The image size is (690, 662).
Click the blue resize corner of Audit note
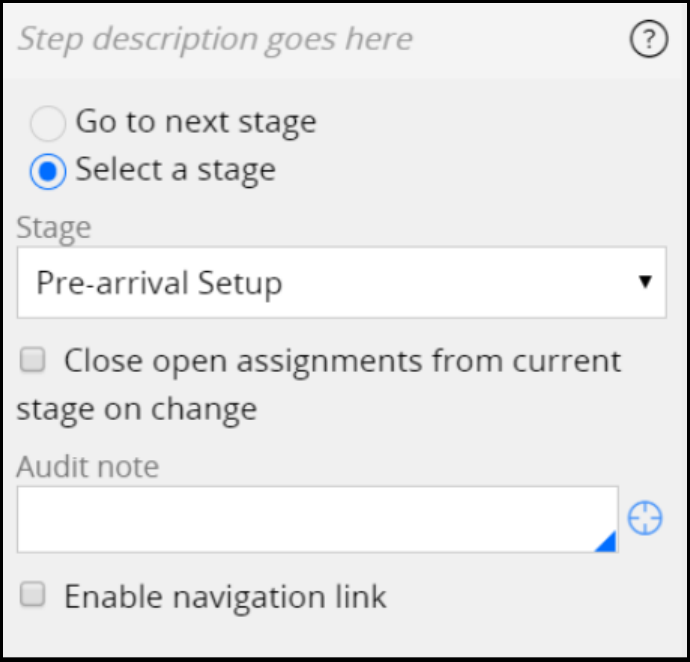[606, 542]
